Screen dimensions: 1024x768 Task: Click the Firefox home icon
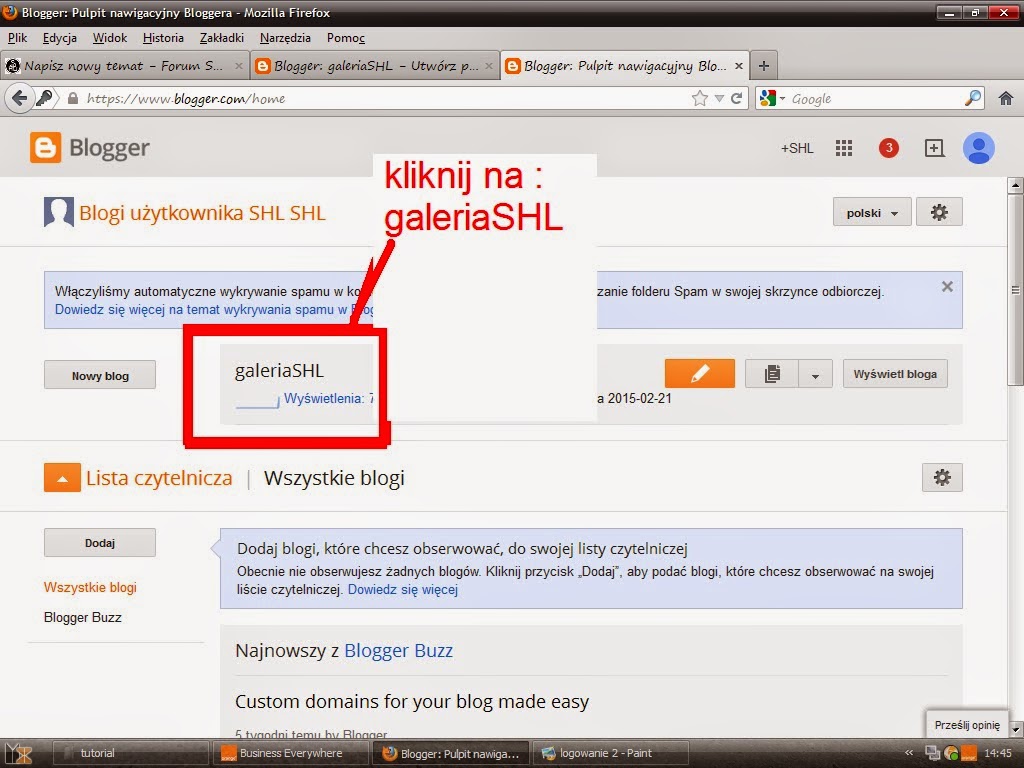click(x=1006, y=99)
